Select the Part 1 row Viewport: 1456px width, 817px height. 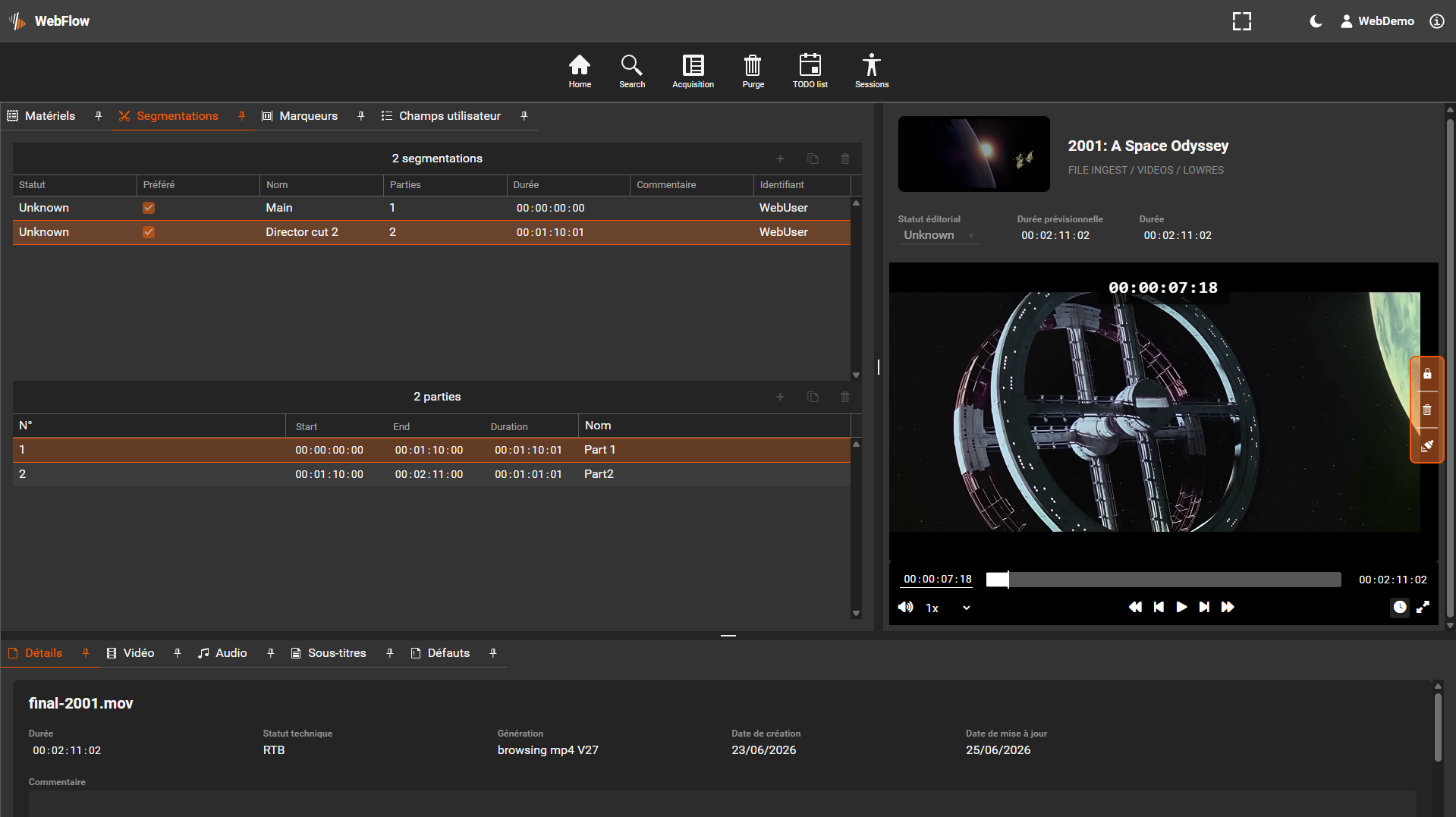(x=432, y=450)
